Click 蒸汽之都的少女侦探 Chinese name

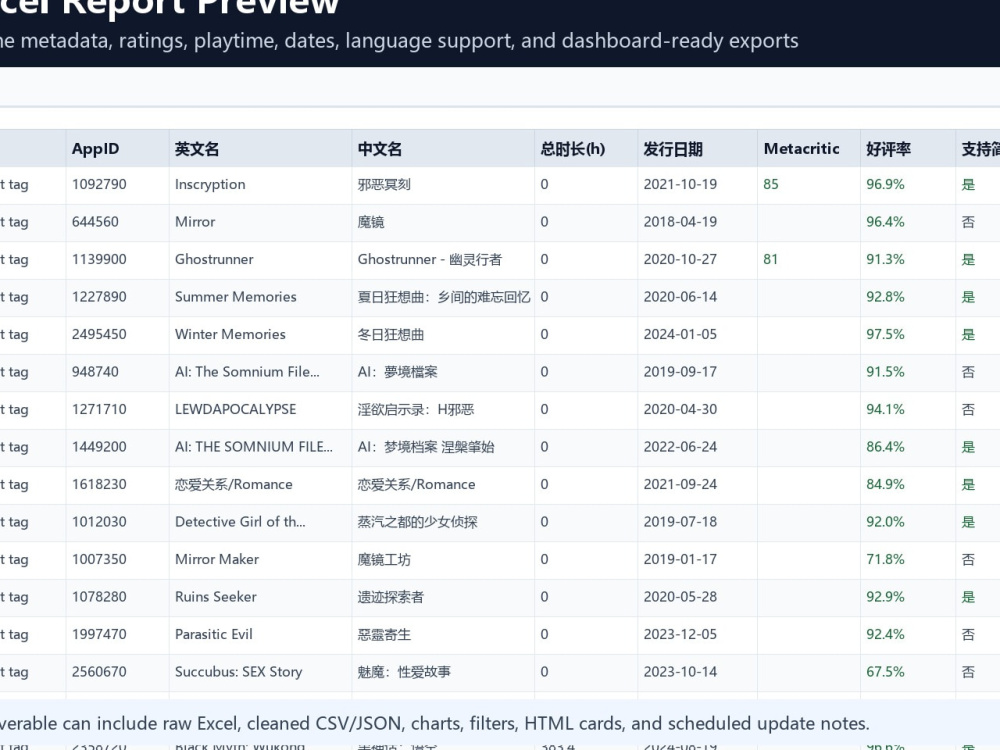click(417, 522)
